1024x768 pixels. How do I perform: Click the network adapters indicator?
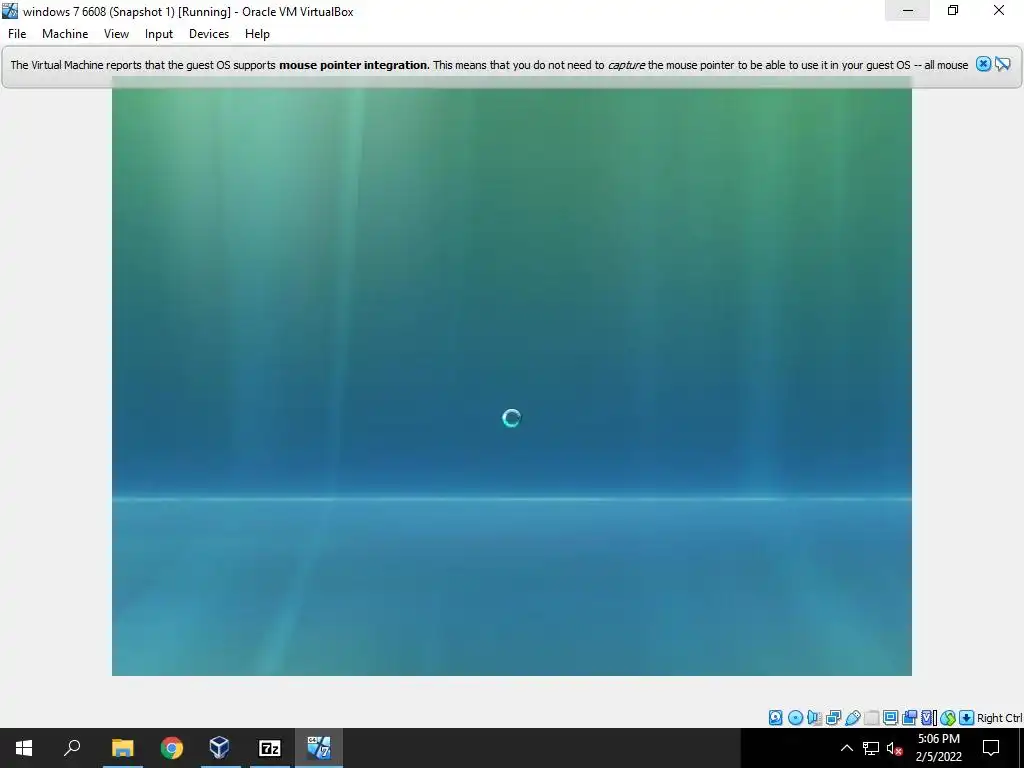[x=833, y=718]
